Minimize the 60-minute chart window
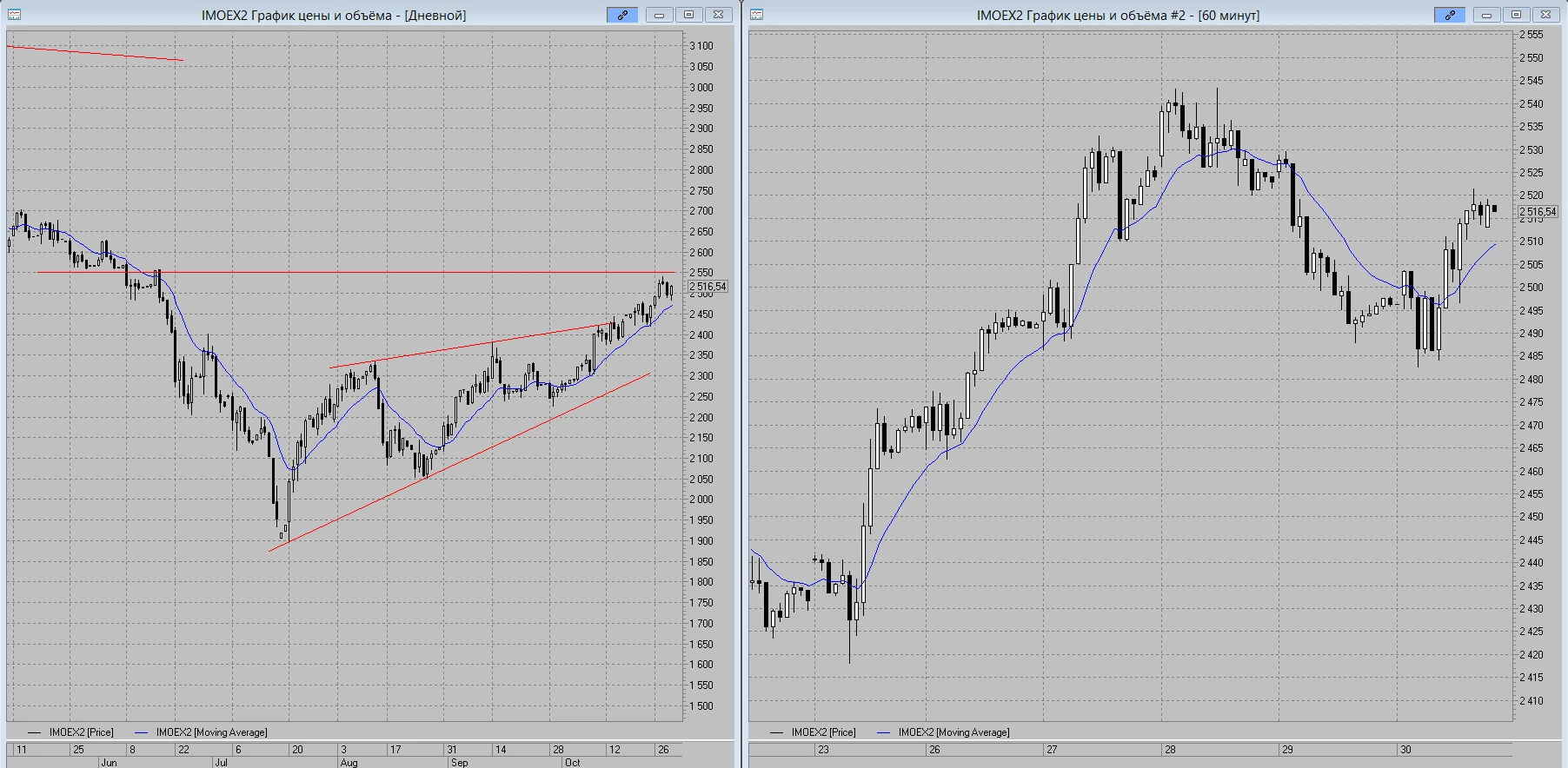Viewport: 1568px width, 768px height. click(1487, 15)
